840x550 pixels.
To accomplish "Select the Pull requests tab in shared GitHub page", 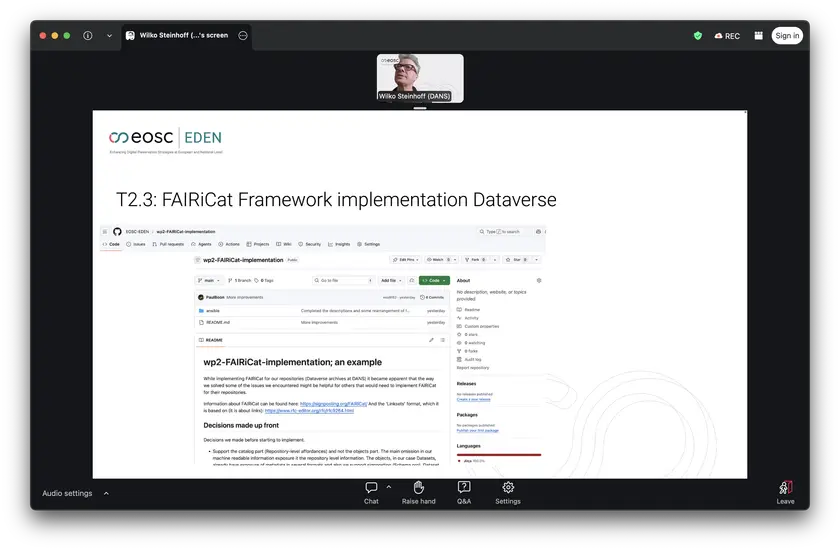I will coord(168,244).
